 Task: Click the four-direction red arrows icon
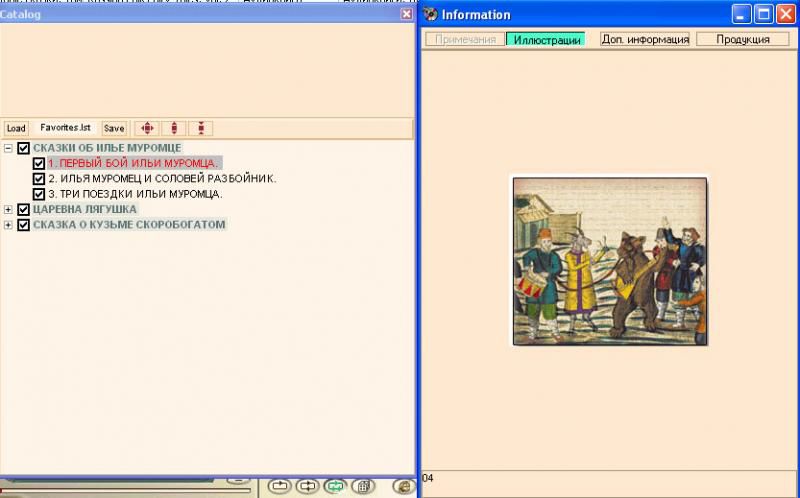pos(147,128)
